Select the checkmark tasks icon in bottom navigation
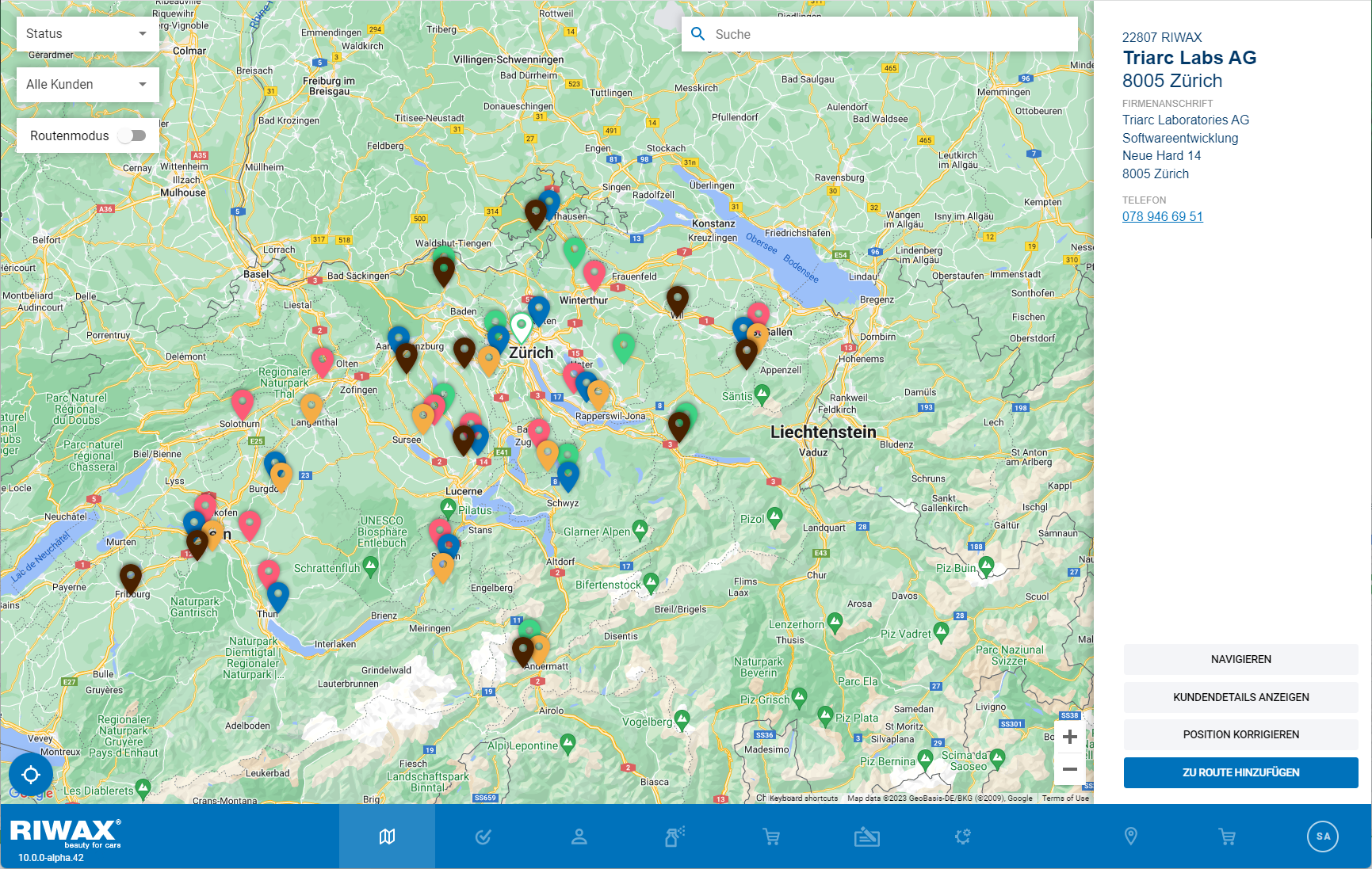The image size is (1372, 869). [x=483, y=836]
